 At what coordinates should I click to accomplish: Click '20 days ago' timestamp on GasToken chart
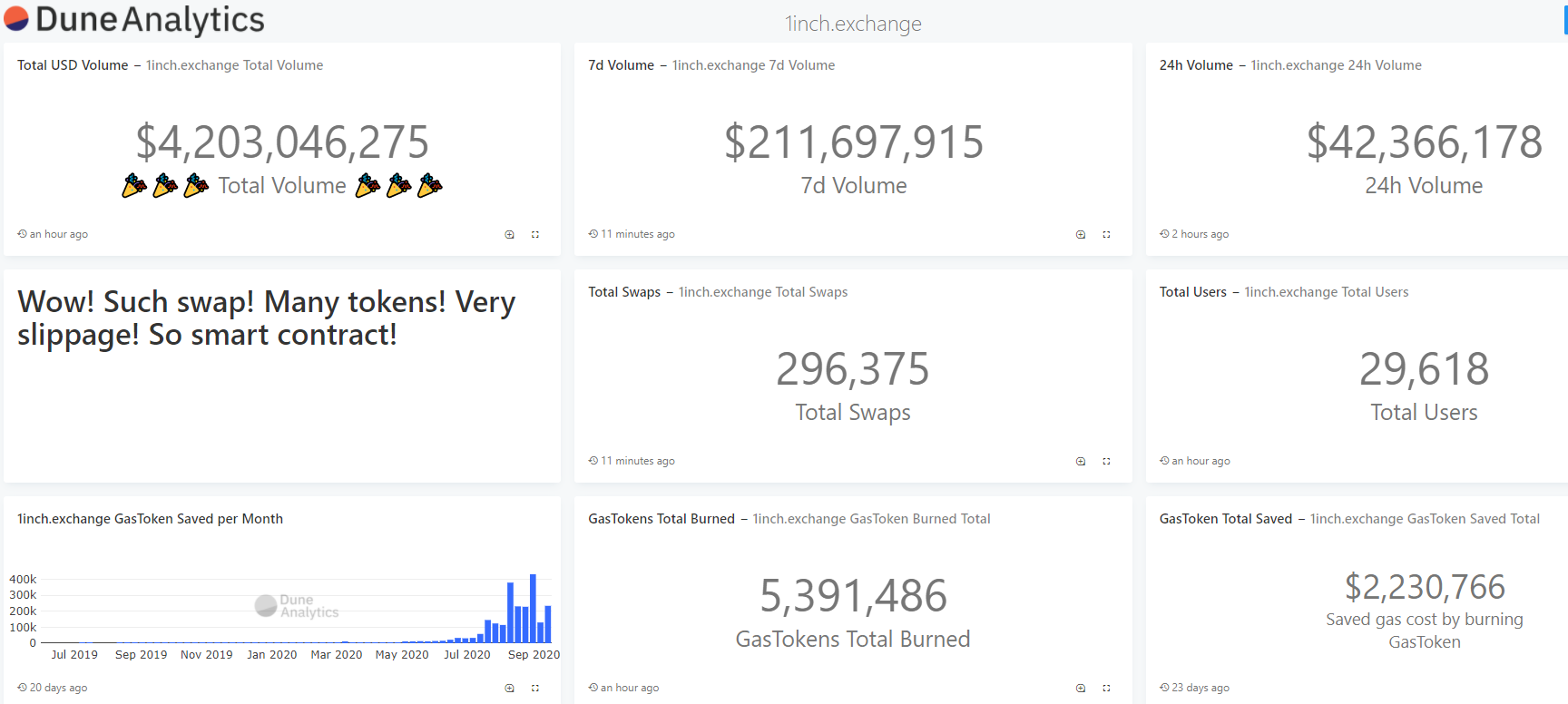(58, 688)
